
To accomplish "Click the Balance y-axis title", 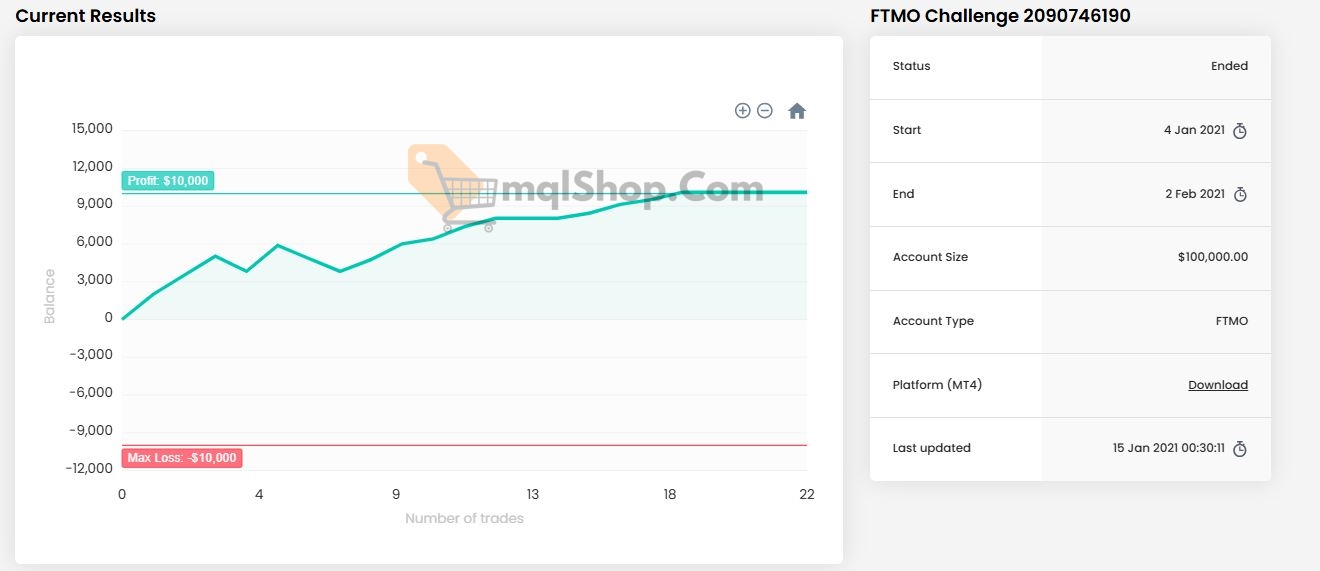I will 50,296.
